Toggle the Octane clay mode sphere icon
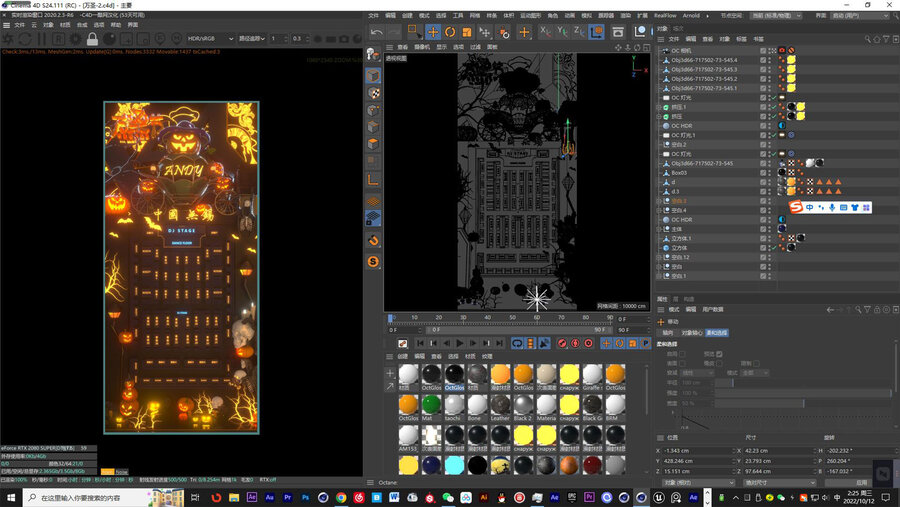900x507 pixels. [x=109, y=39]
